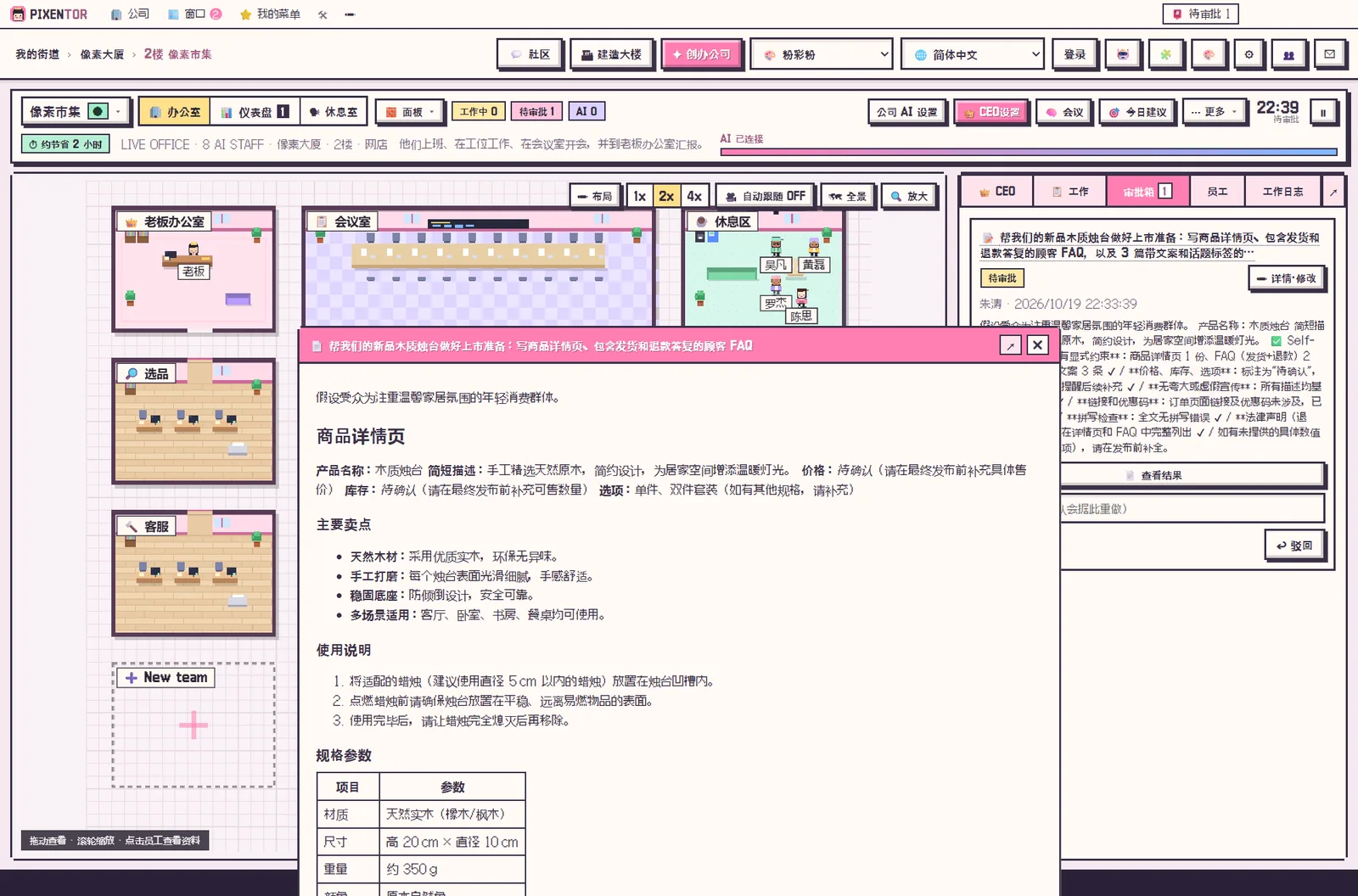
Task: Expand the side panel with the arrow icon
Action: (1333, 192)
